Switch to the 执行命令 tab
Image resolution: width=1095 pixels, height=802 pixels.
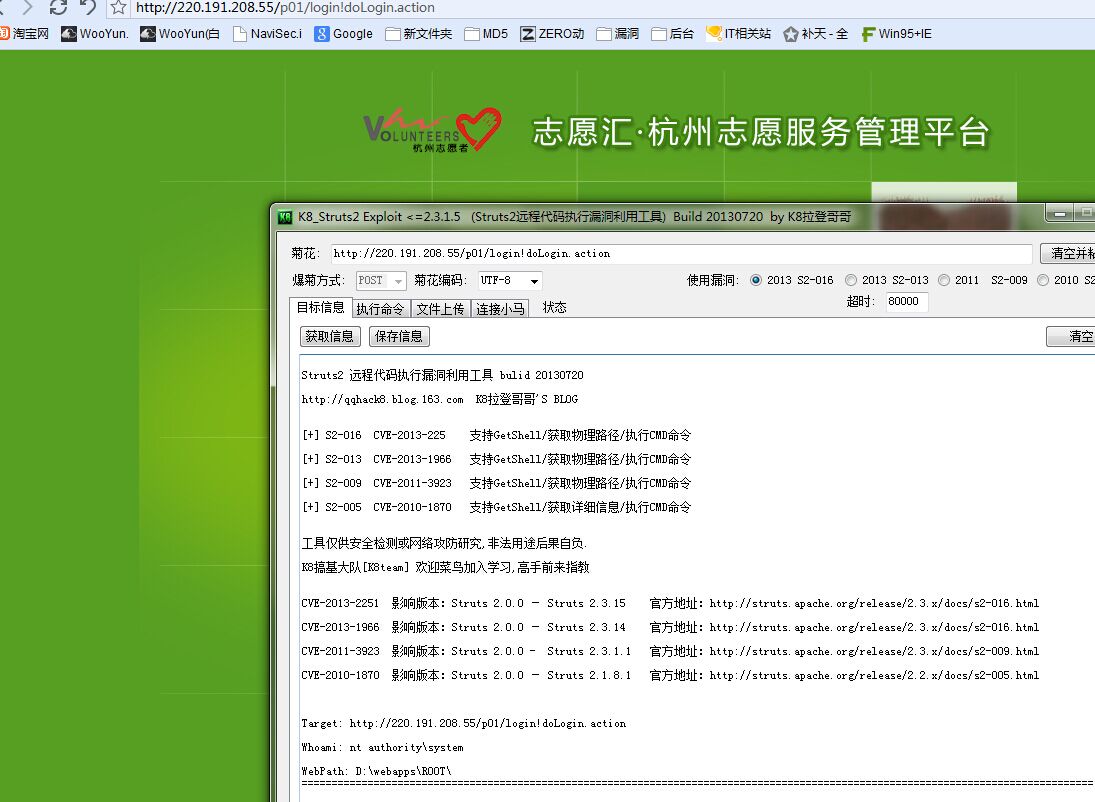[381, 309]
